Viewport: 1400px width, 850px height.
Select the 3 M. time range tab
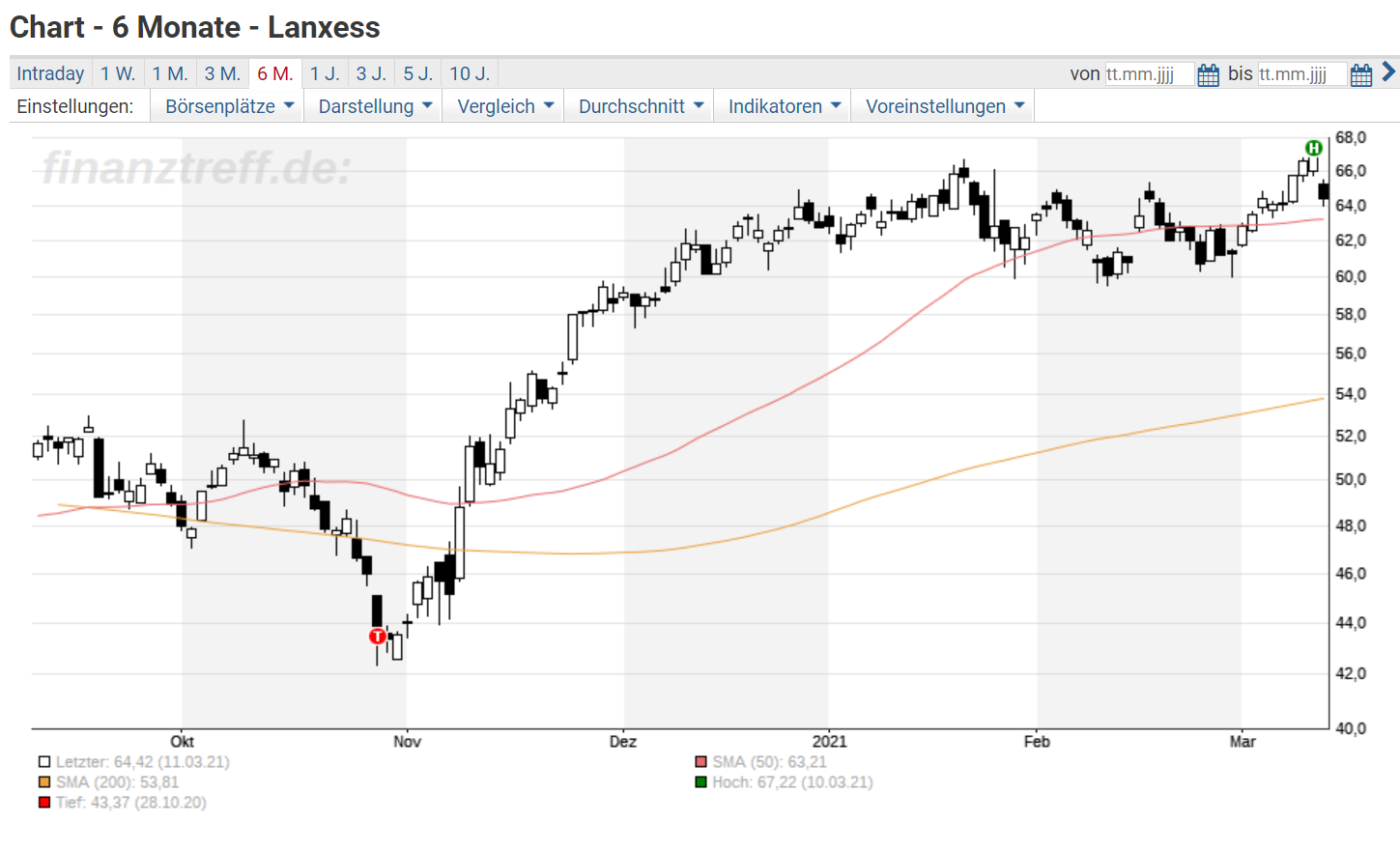click(222, 73)
